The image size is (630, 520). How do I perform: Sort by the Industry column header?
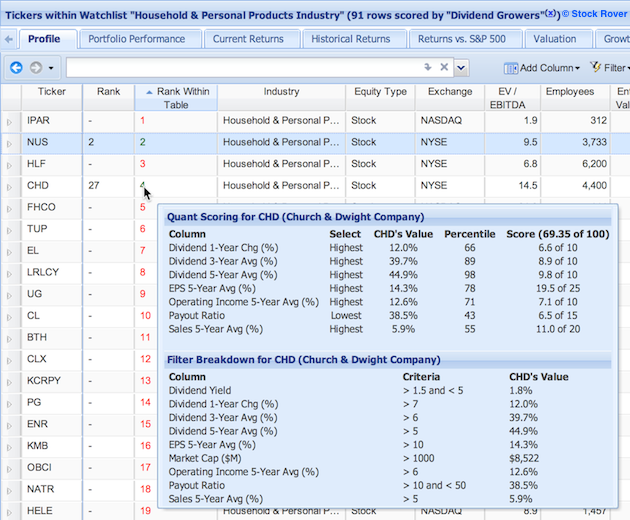tap(281, 98)
